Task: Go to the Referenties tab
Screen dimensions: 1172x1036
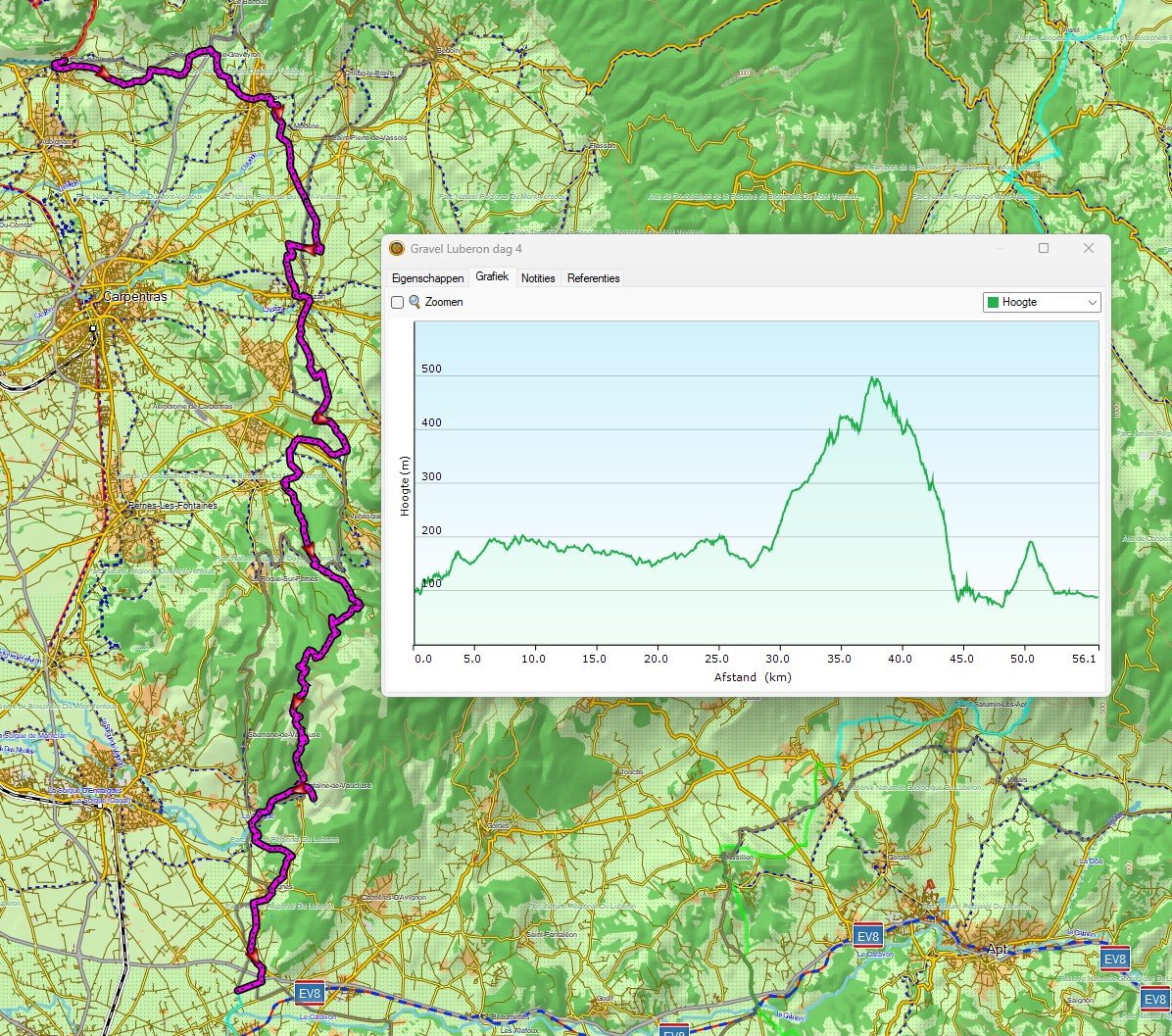Action: pos(593,278)
